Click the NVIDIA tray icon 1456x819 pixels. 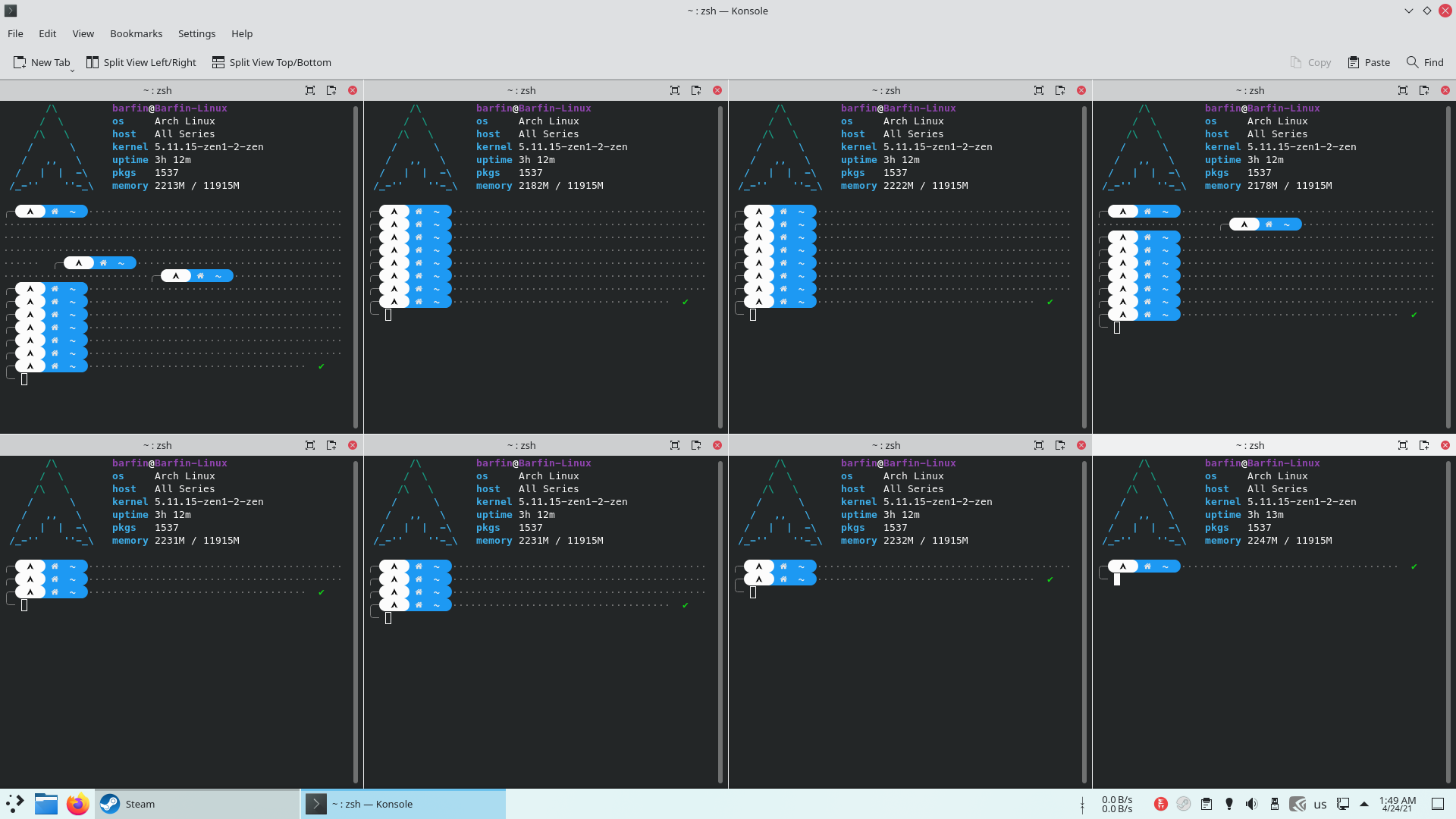1298,804
